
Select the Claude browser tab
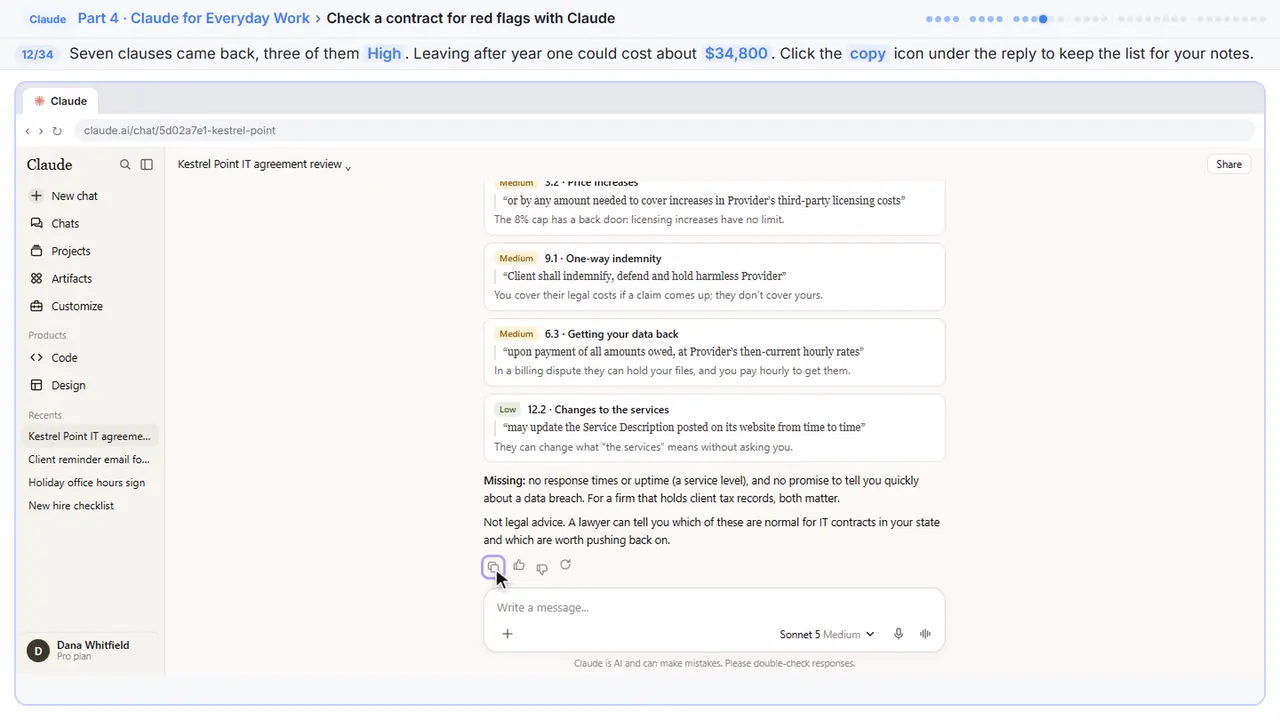point(61,101)
